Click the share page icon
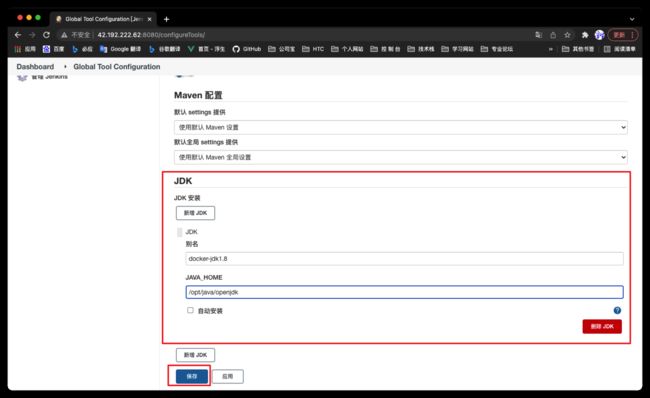650x398 pixels. click(553, 35)
